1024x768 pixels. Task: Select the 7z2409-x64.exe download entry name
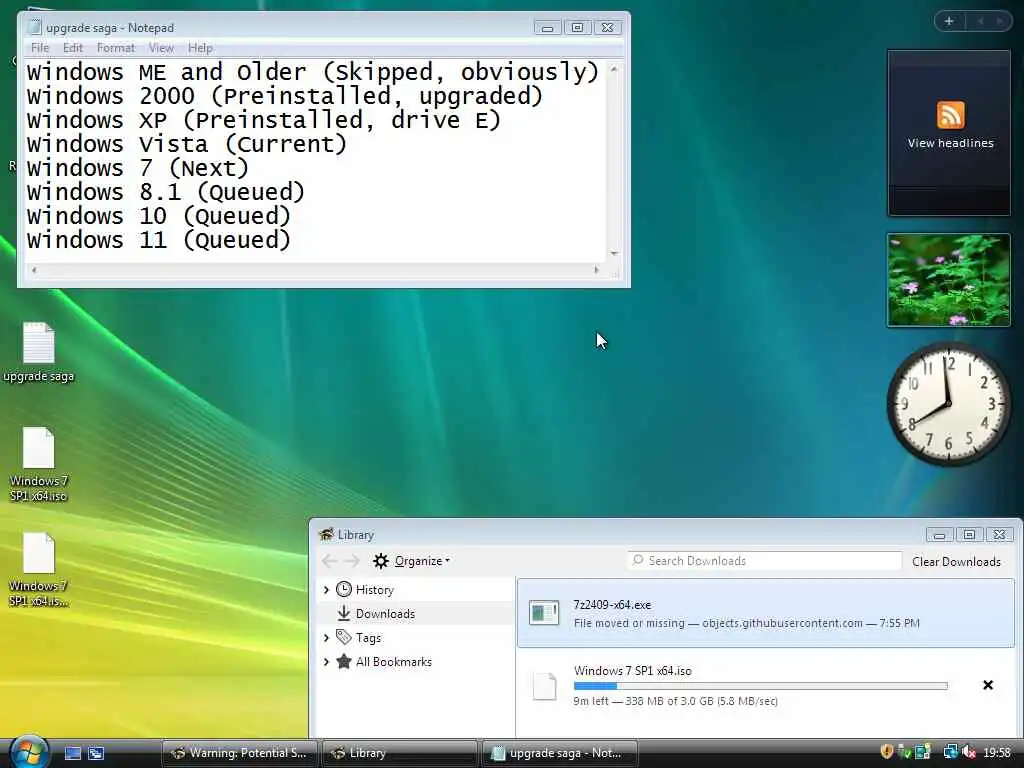pos(612,605)
